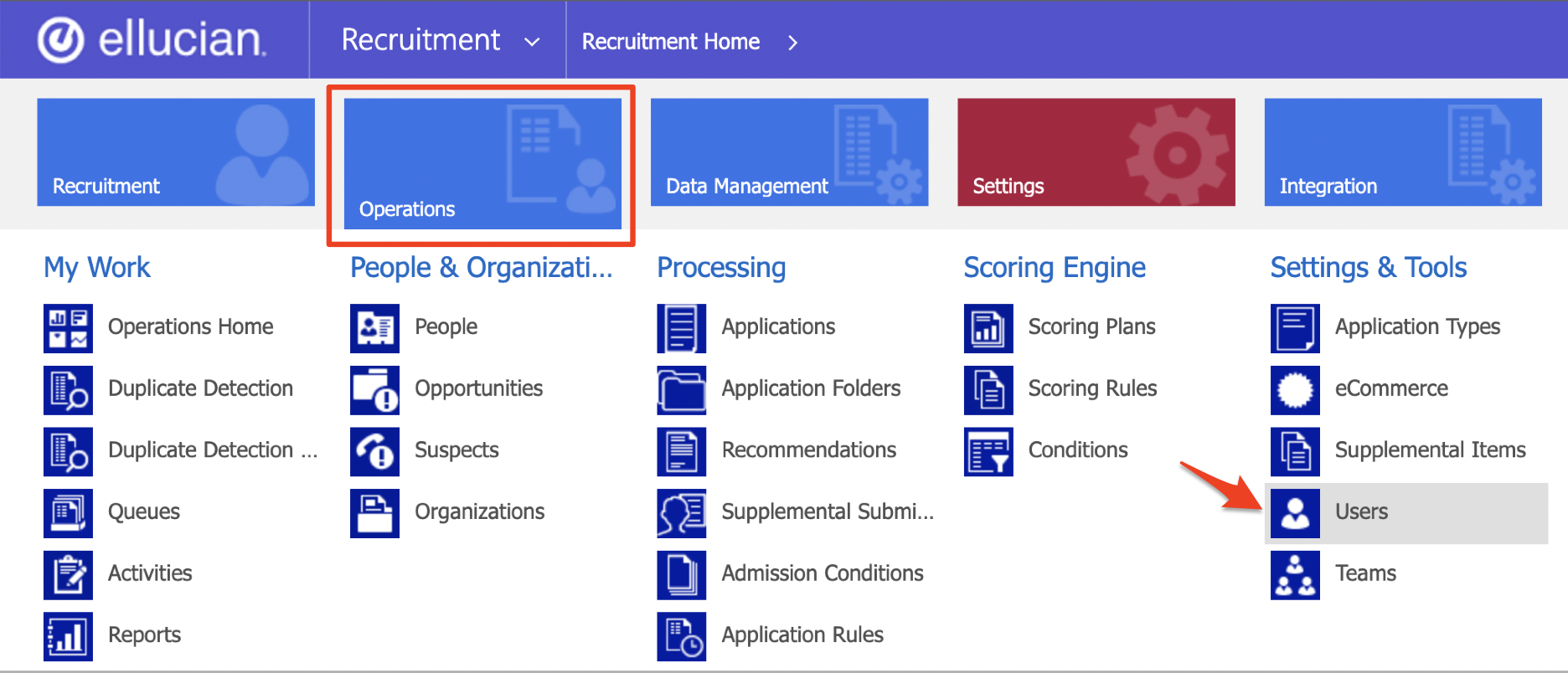Viewport: 1568px width, 673px height.
Task: Open the Operations tile
Action: tap(482, 163)
